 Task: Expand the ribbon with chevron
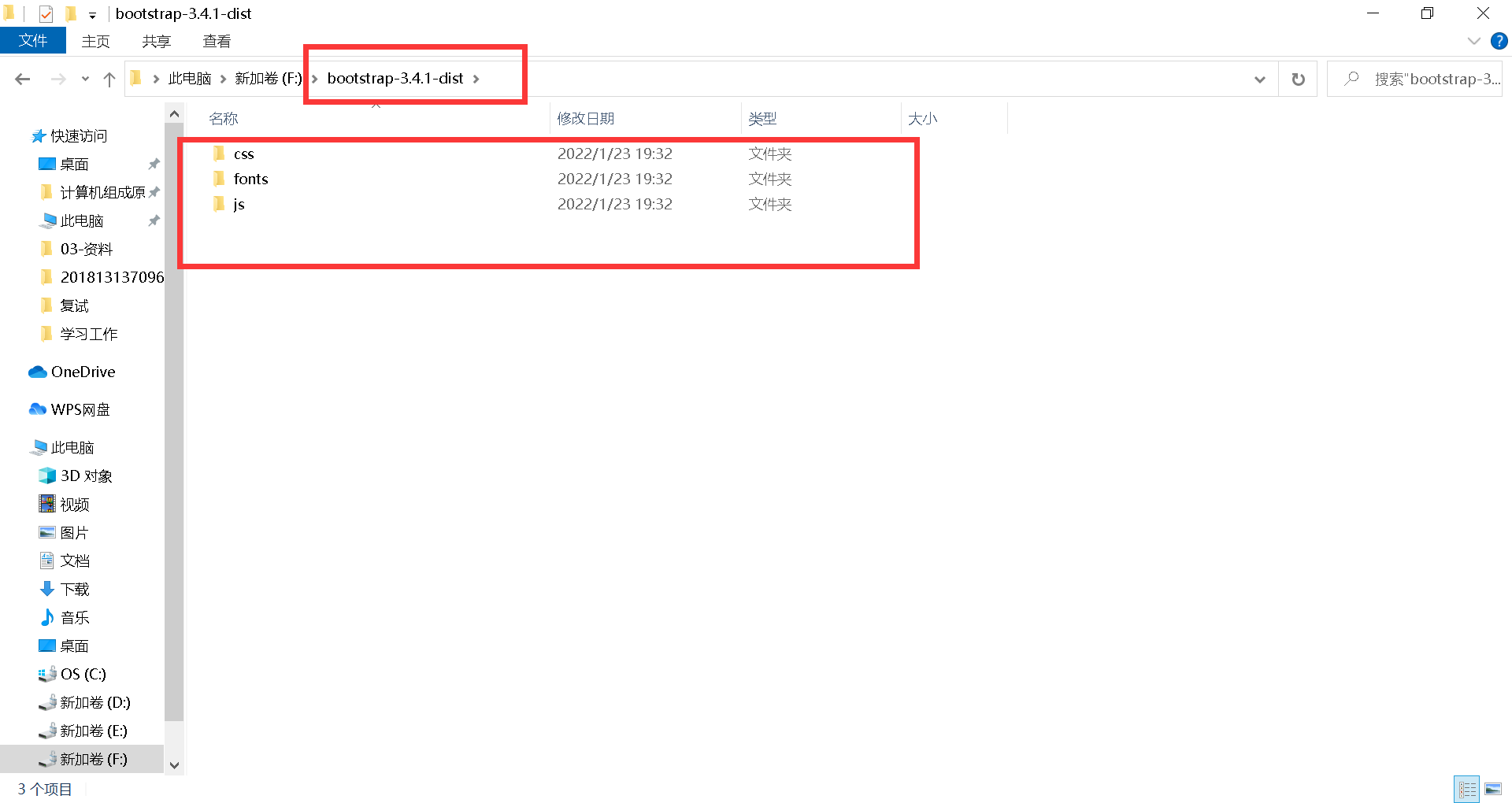tap(1474, 41)
